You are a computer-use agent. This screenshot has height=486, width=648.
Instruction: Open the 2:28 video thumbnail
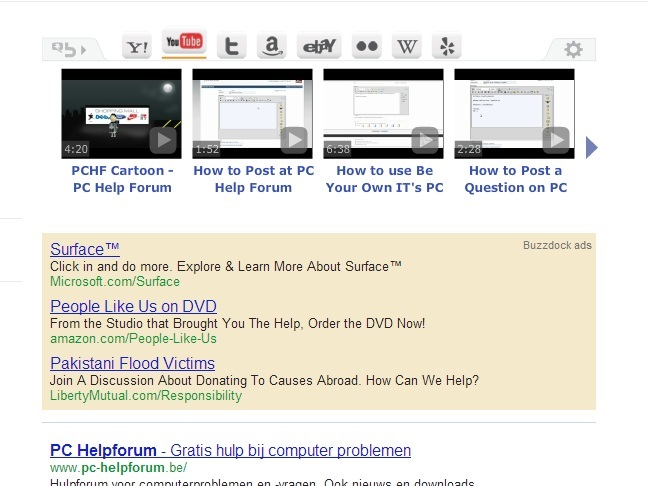click(x=515, y=114)
